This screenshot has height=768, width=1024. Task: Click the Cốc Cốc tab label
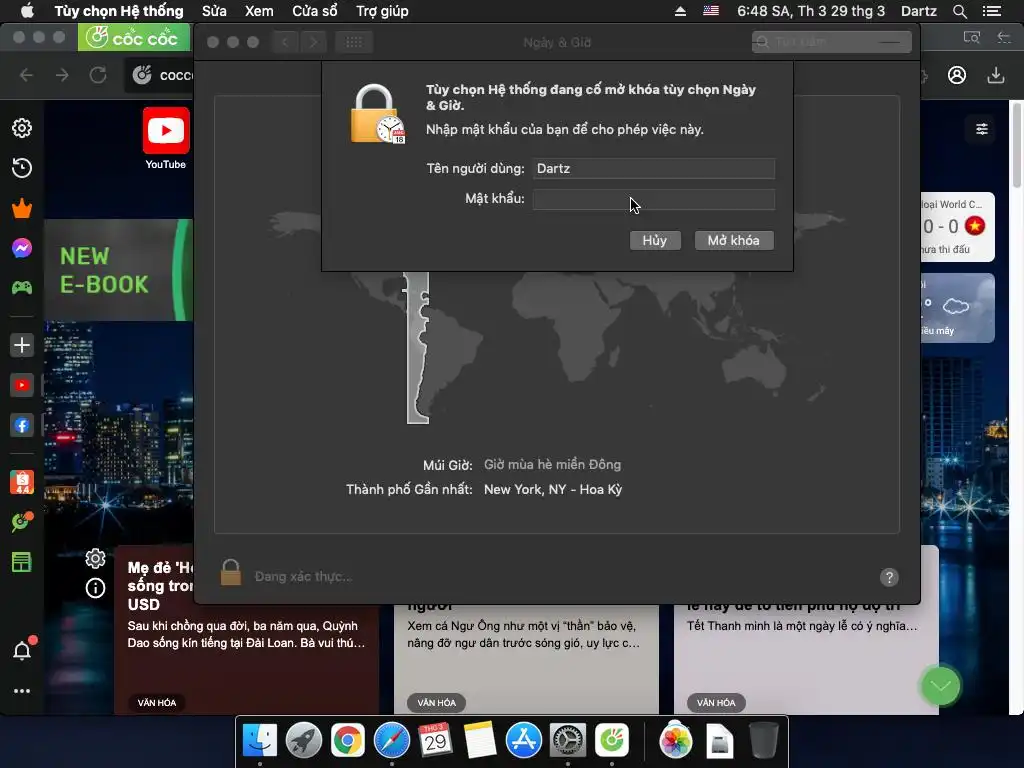coord(135,37)
